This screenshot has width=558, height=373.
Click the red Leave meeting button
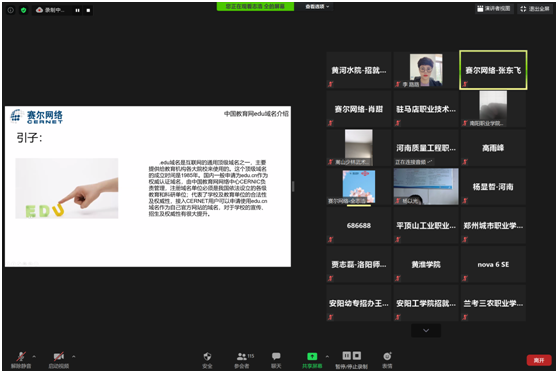[x=539, y=361]
